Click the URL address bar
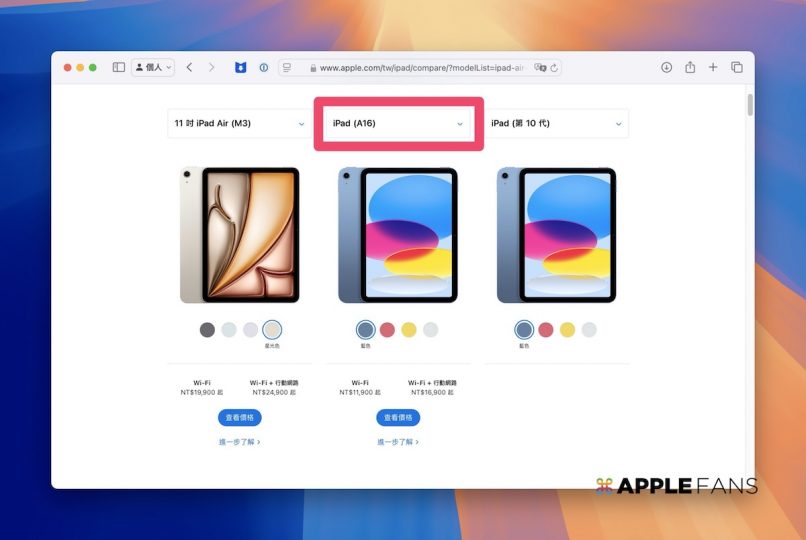The height and width of the screenshot is (540, 806). (x=420, y=67)
